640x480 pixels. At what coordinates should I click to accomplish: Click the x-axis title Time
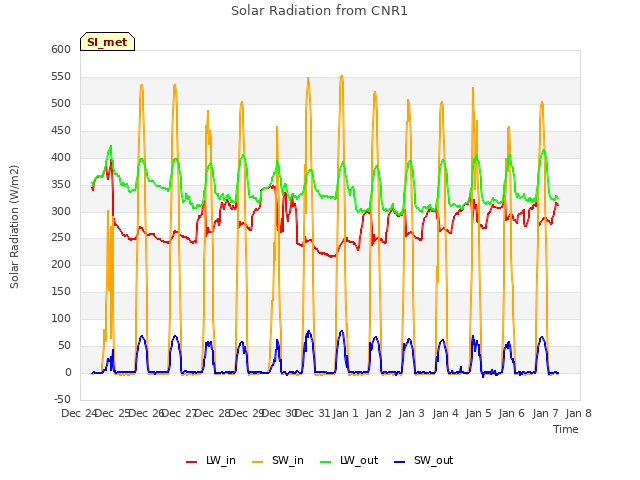tap(566, 429)
